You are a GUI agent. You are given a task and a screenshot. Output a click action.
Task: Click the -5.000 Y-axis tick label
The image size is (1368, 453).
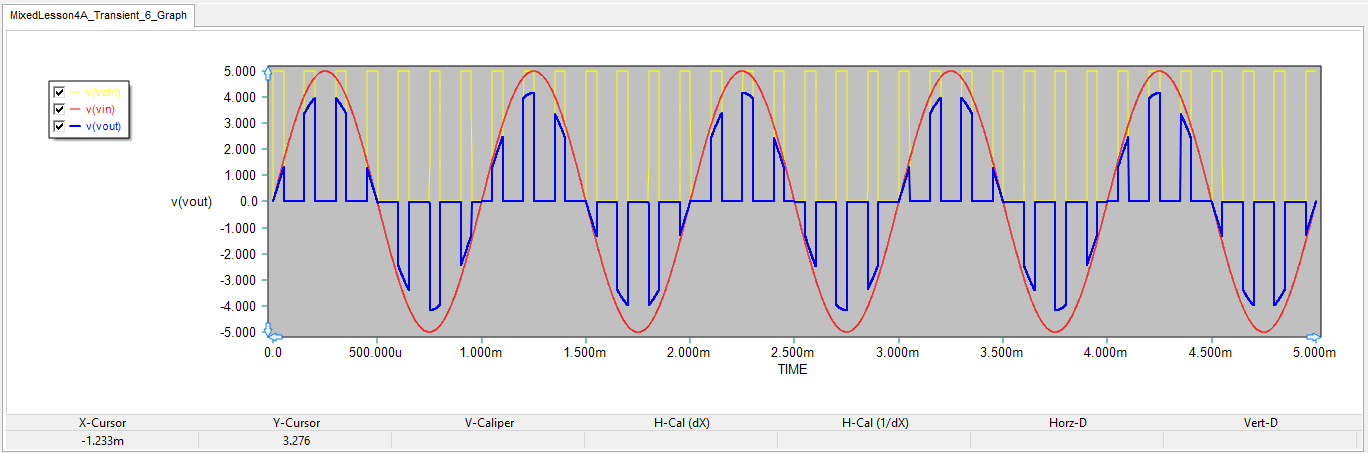pos(238,332)
